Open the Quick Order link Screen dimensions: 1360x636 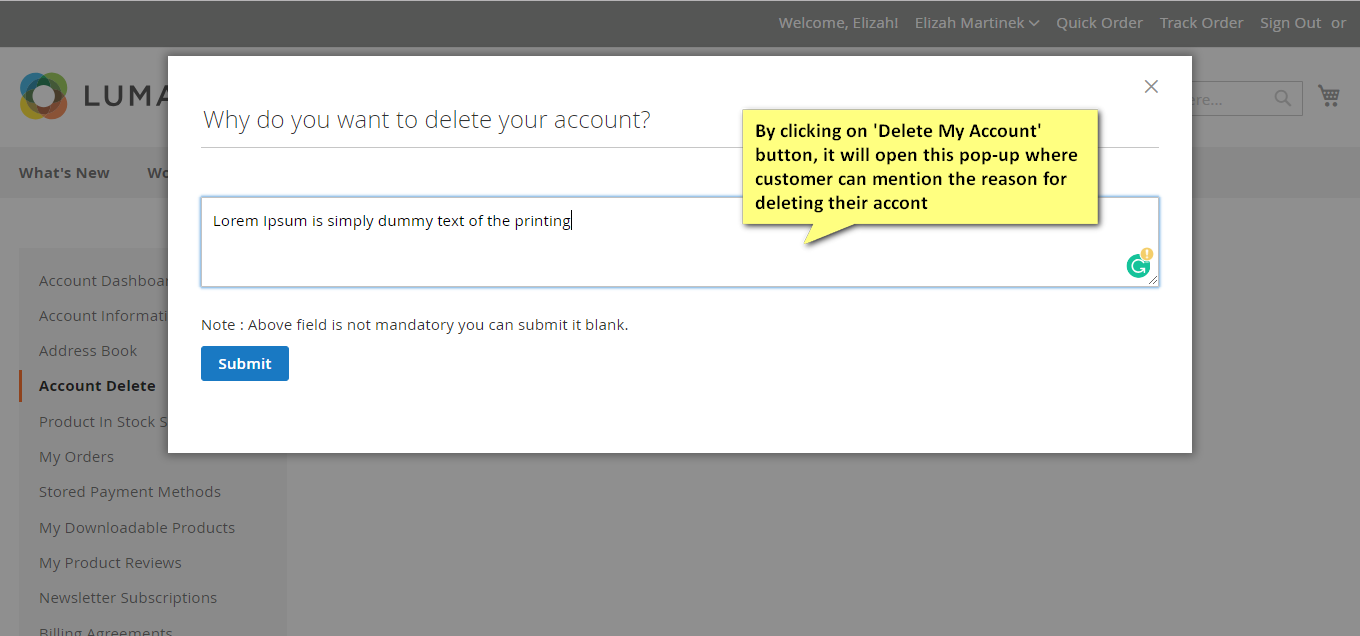point(1099,23)
